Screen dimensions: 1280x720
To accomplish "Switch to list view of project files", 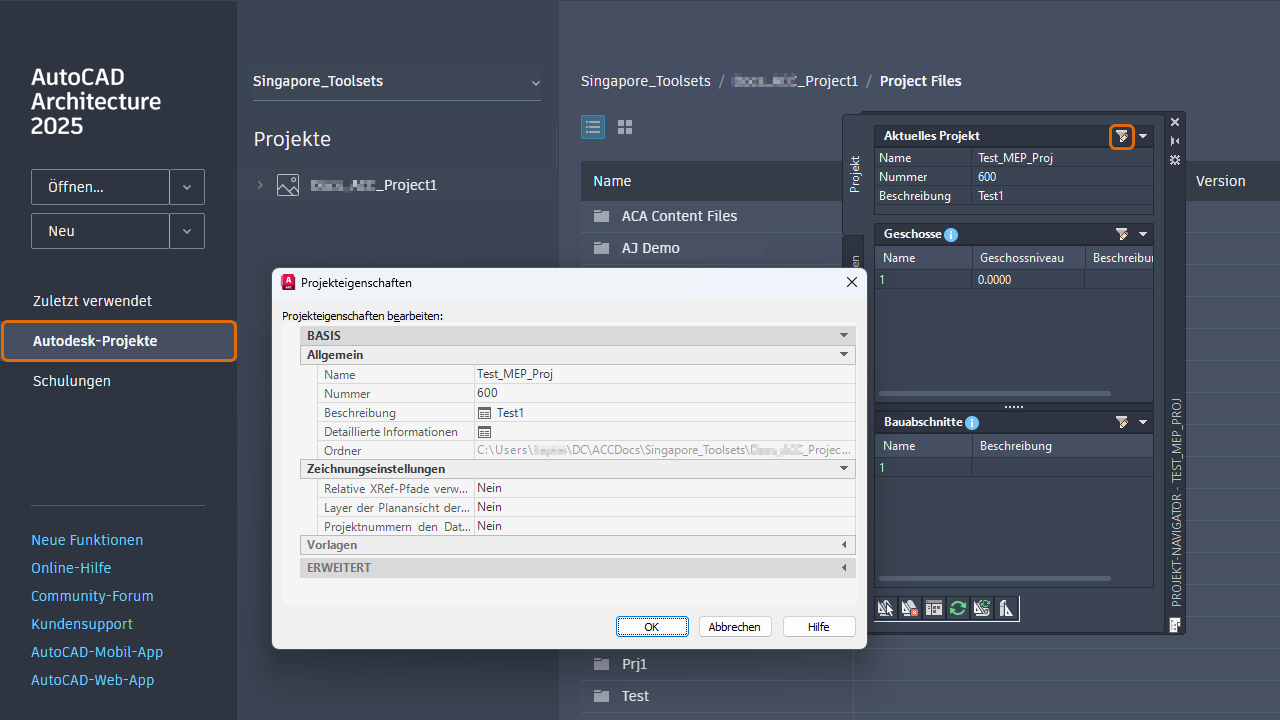I will [x=593, y=127].
